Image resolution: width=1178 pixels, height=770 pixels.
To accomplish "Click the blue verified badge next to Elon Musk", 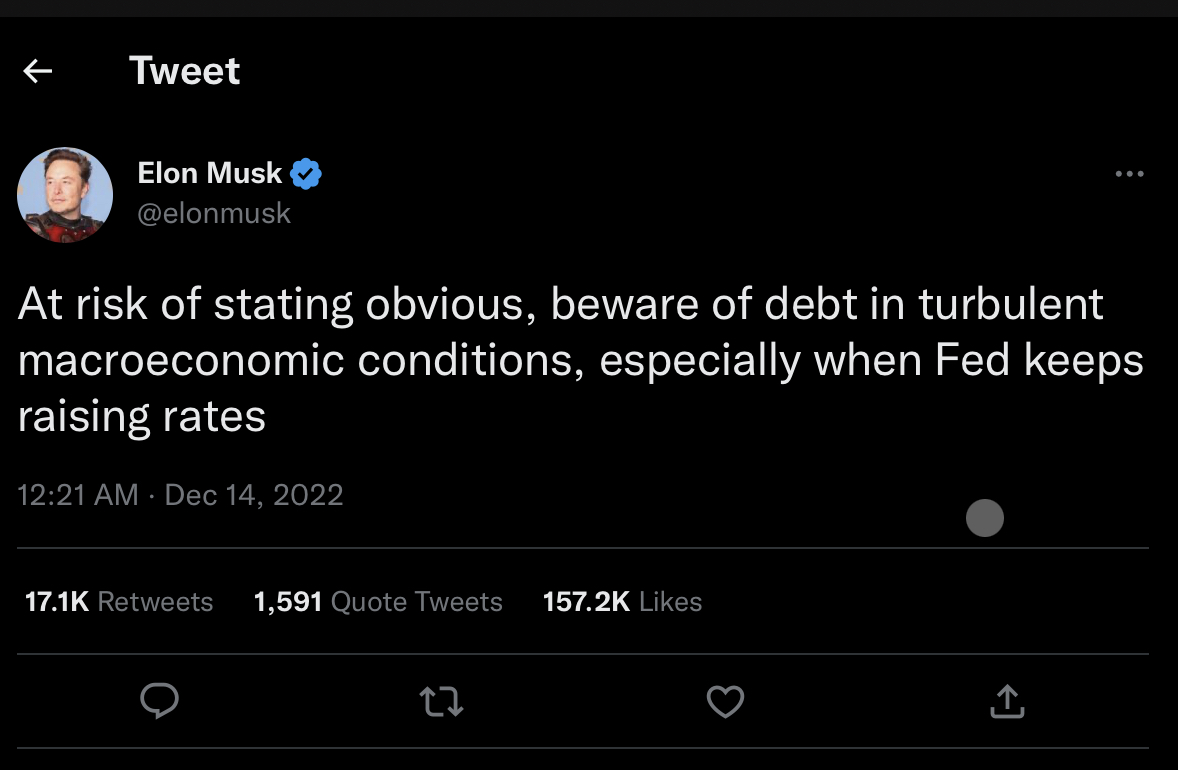I will [305, 172].
